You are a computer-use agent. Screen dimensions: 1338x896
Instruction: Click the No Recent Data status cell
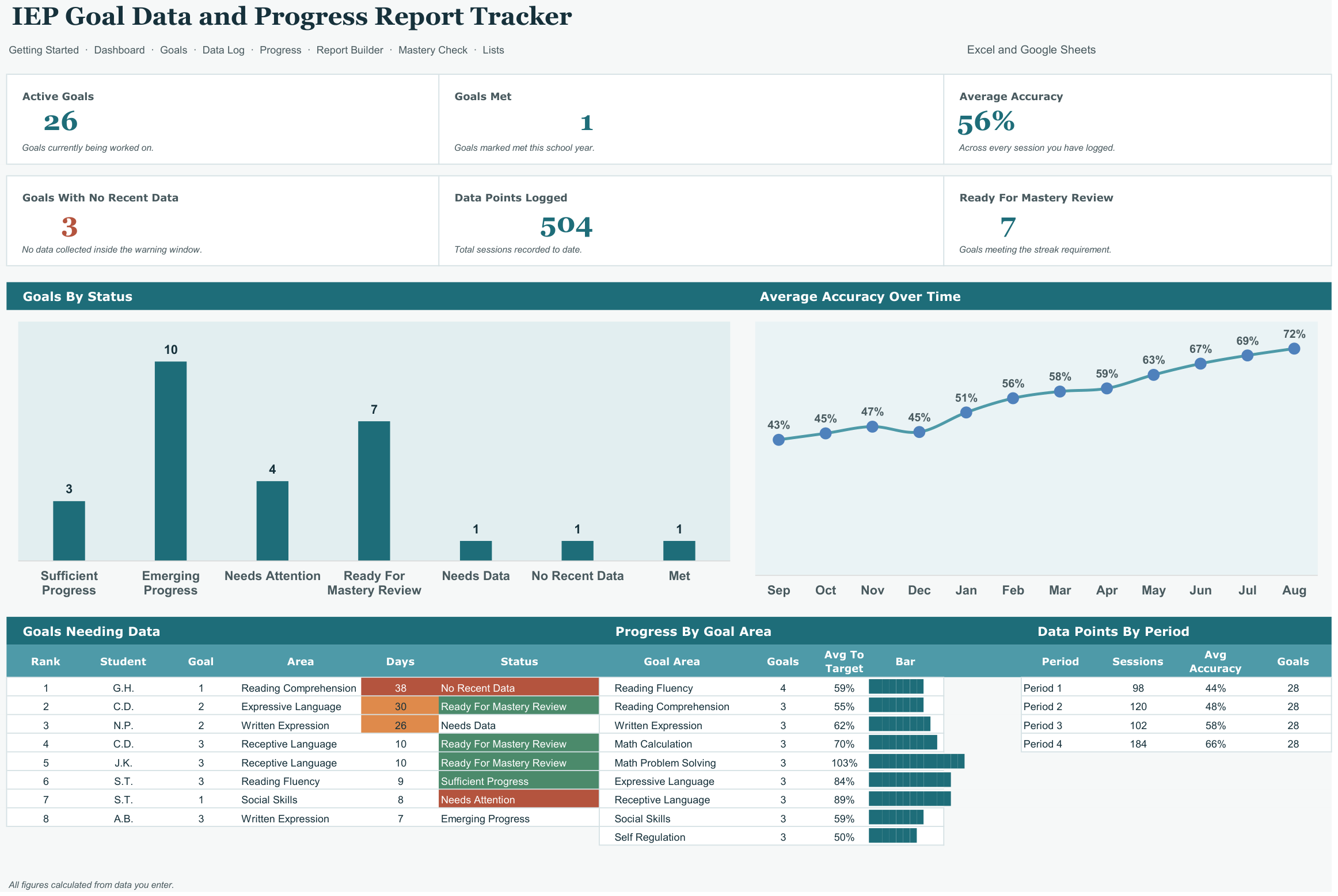[x=519, y=688]
